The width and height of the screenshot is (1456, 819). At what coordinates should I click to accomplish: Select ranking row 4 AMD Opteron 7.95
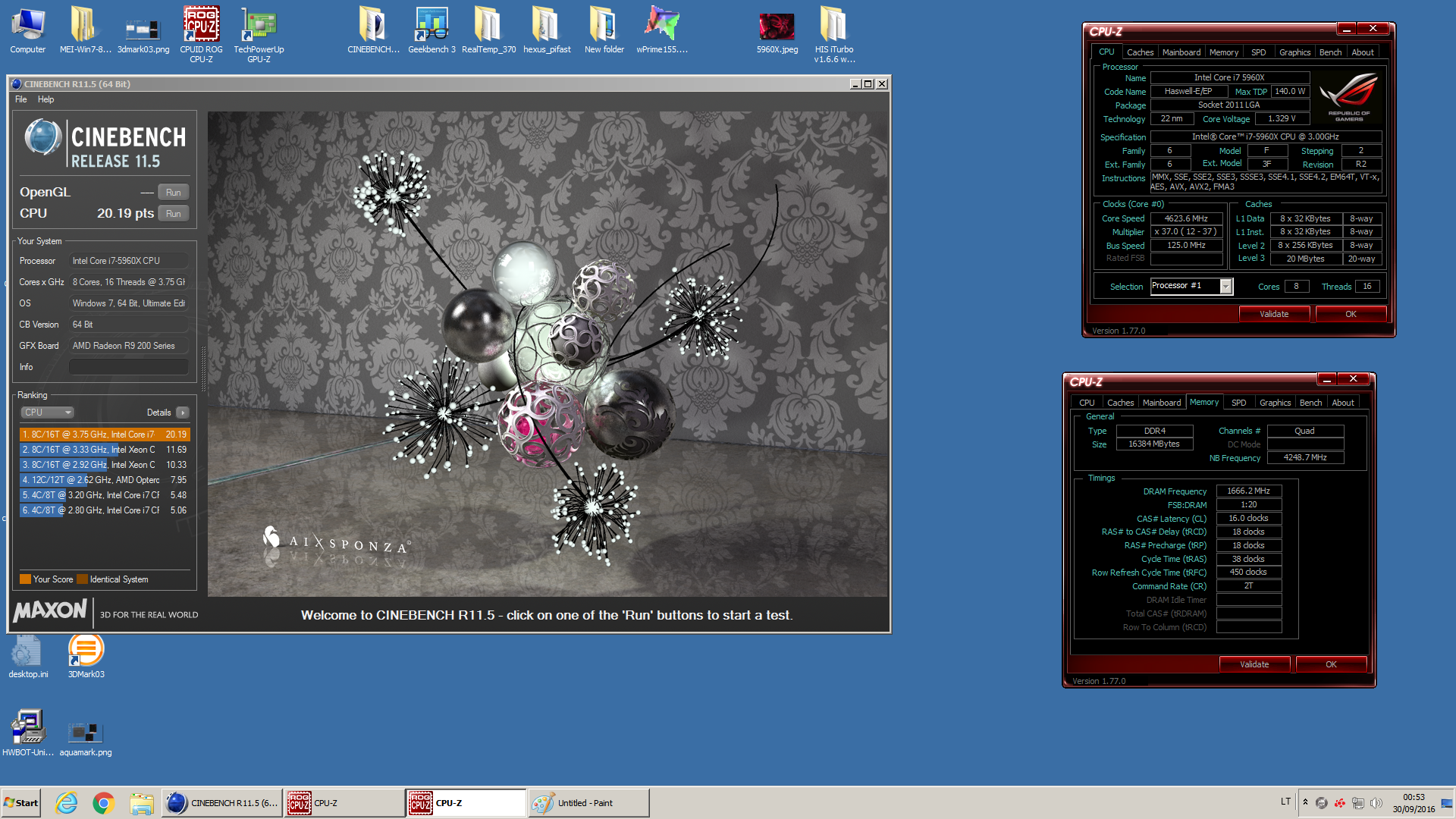click(105, 480)
